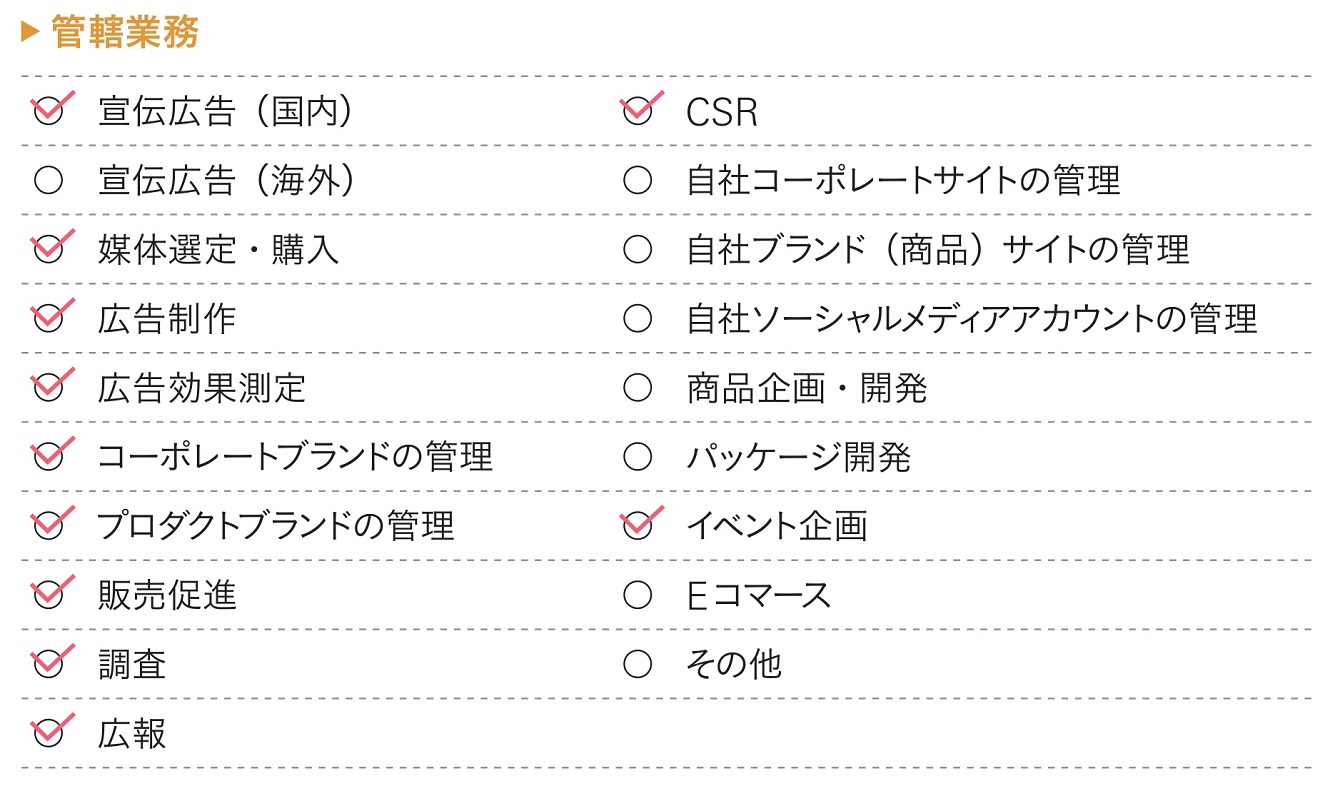Viewport: 1330px width, 786px height.
Task: Check the パッケージ開発 circle
Action: click(637, 457)
